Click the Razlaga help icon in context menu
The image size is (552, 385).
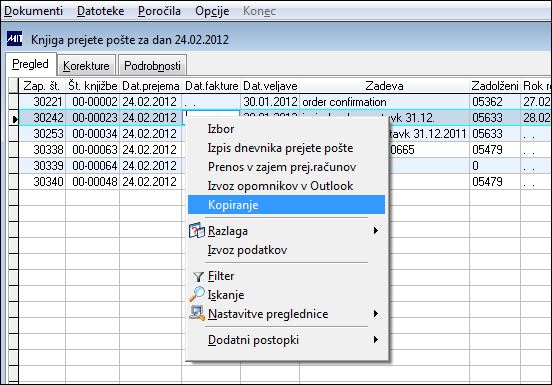(x=196, y=231)
